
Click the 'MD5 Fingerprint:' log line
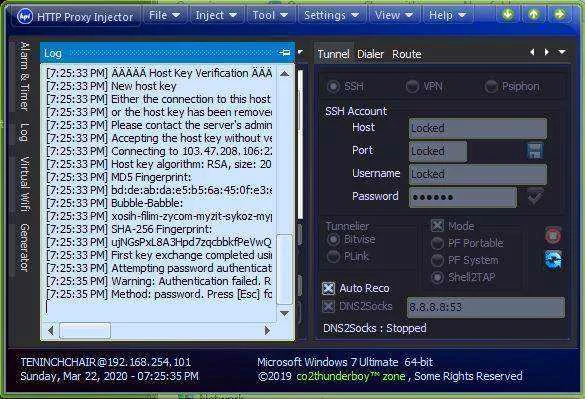click(x=119, y=177)
